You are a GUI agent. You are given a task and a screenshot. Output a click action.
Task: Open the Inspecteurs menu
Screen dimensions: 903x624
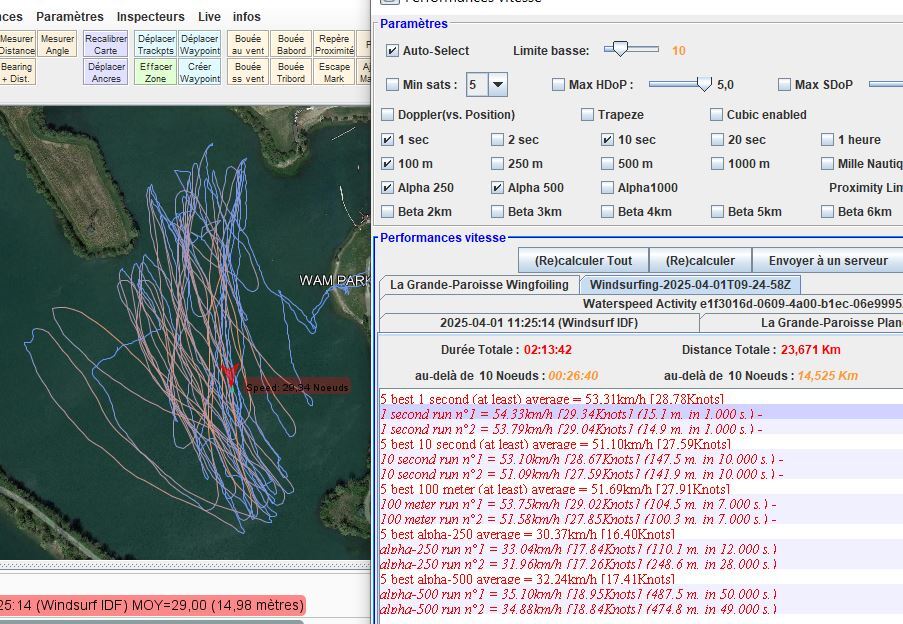[150, 17]
